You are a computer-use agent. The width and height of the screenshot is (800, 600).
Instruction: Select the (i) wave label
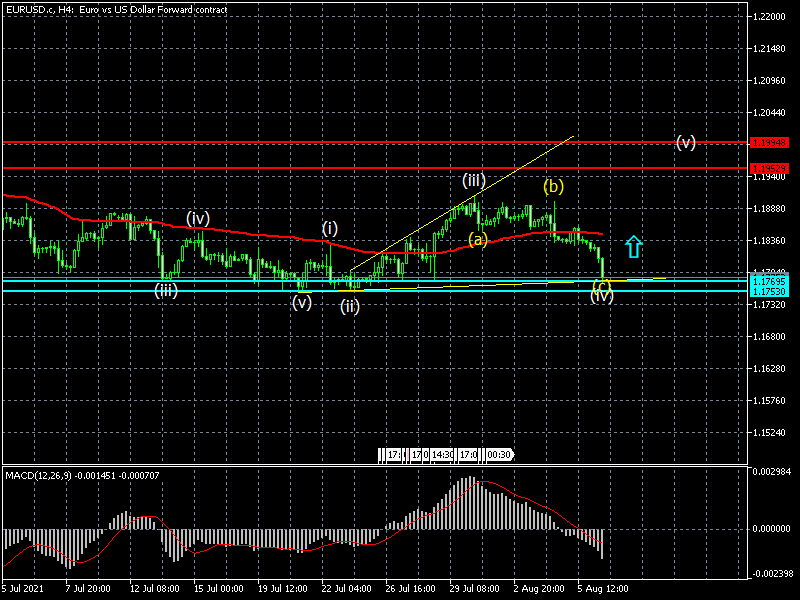pos(329,228)
